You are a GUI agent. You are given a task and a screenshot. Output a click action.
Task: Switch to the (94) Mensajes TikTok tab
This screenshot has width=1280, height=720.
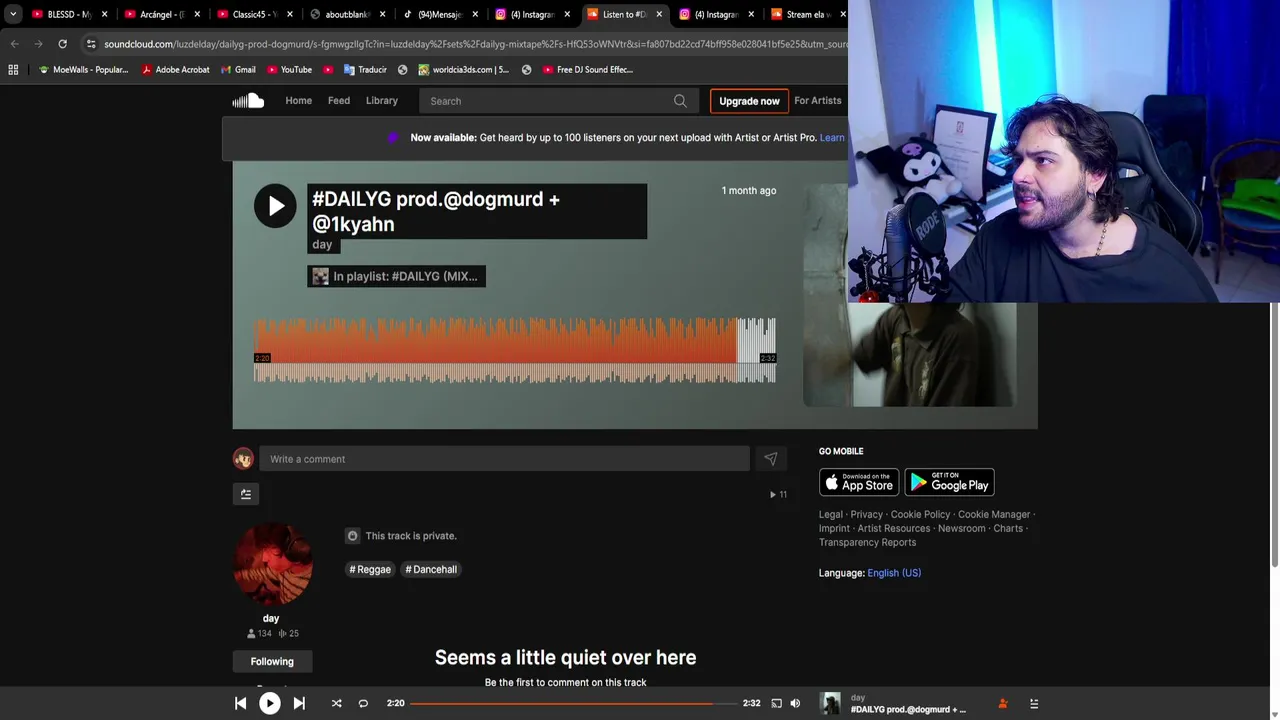(439, 14)
